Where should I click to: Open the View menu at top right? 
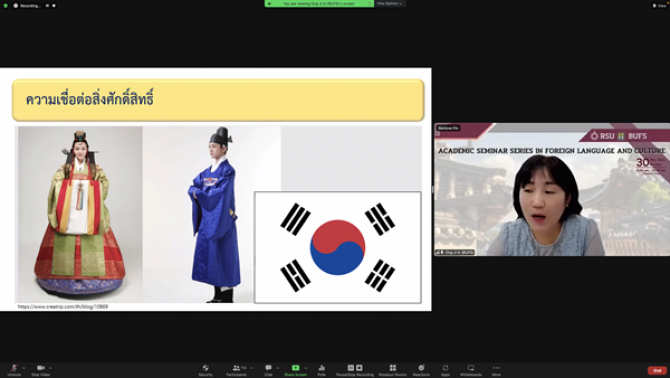coord(660,6)
